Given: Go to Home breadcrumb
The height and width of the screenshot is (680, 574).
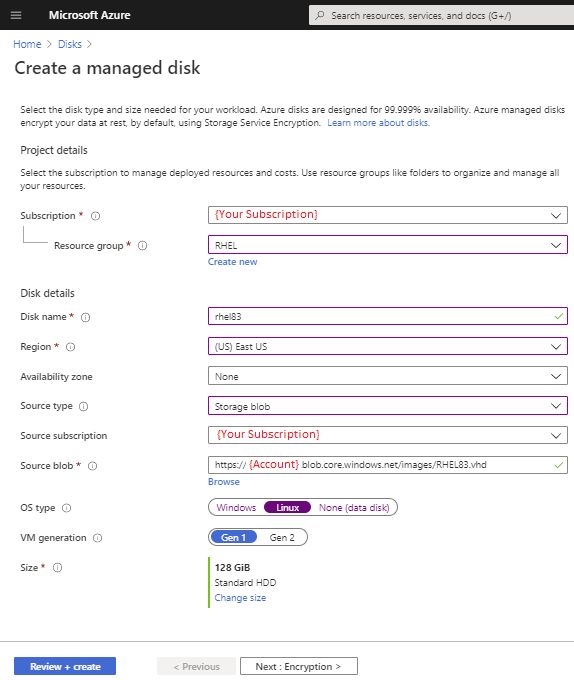Looking at the screenshot, I should coord(27,44).
